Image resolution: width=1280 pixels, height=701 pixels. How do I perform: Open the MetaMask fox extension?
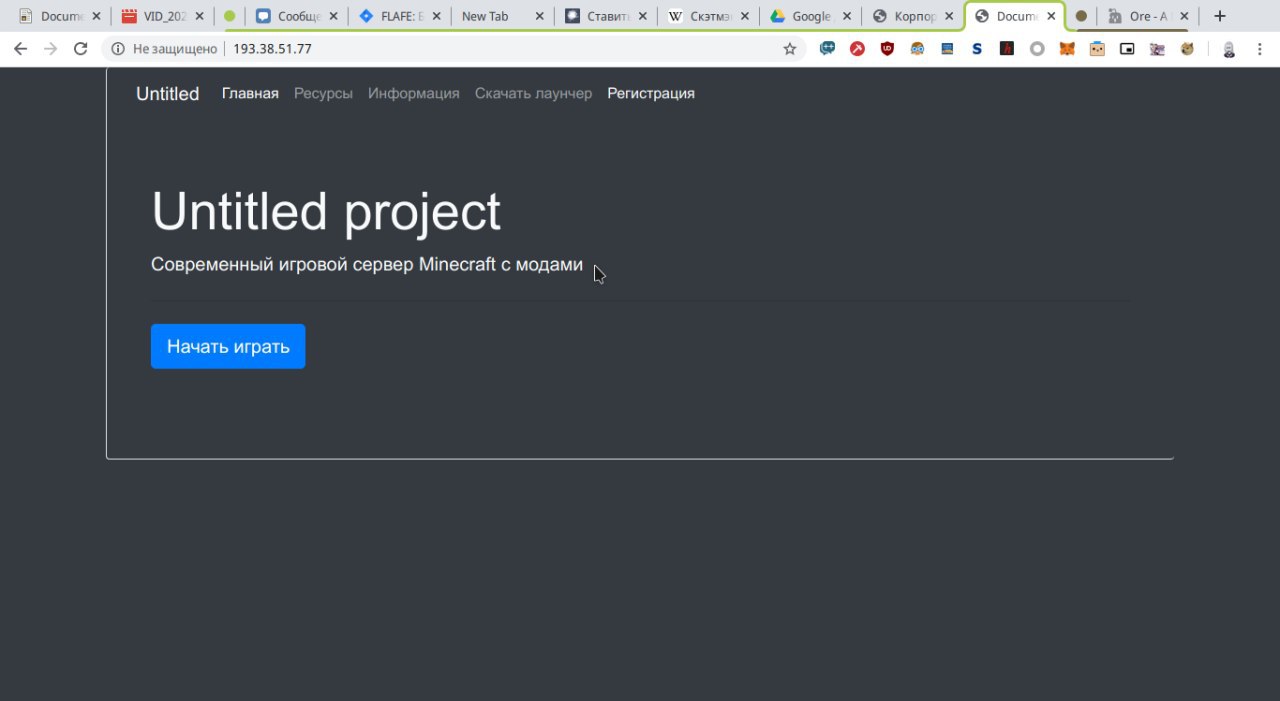pos(1067,48)
